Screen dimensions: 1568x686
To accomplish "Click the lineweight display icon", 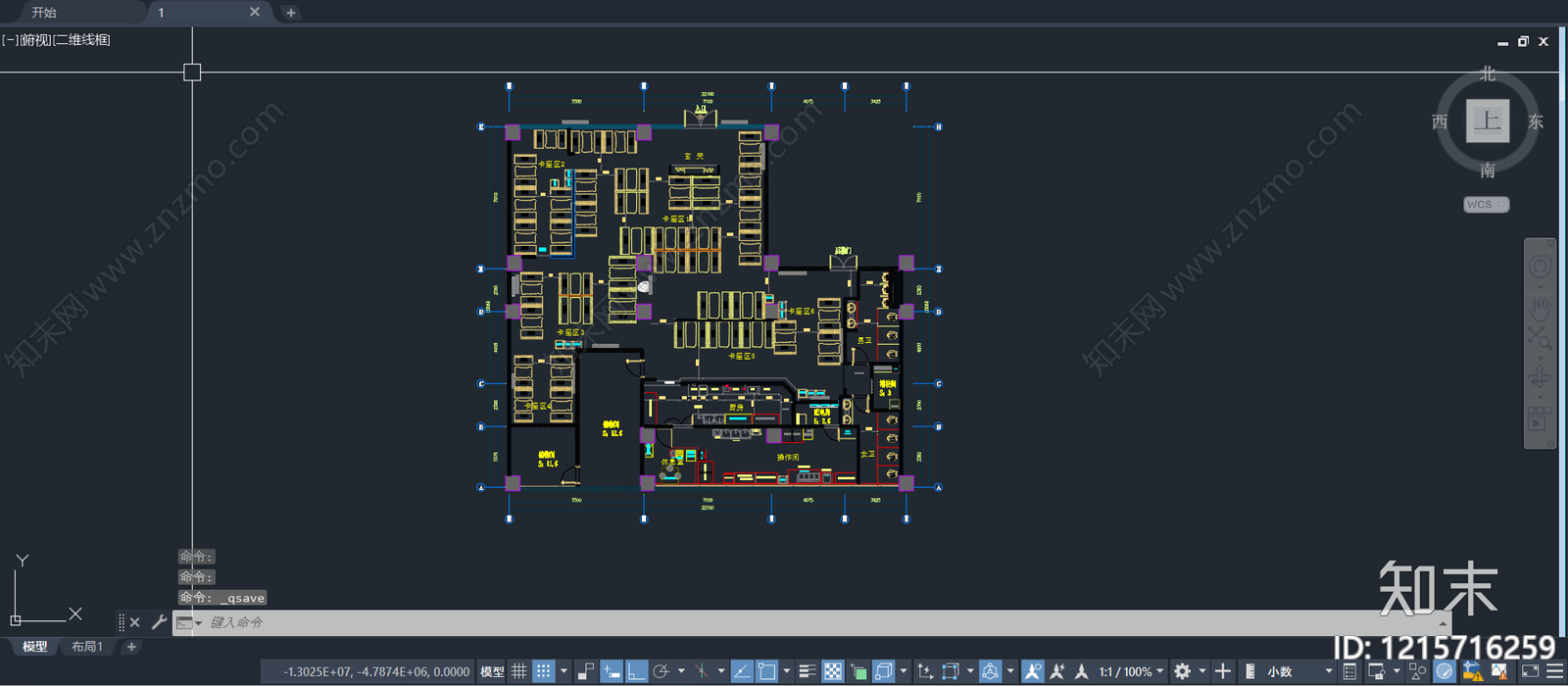I will [x=808, y=671].
